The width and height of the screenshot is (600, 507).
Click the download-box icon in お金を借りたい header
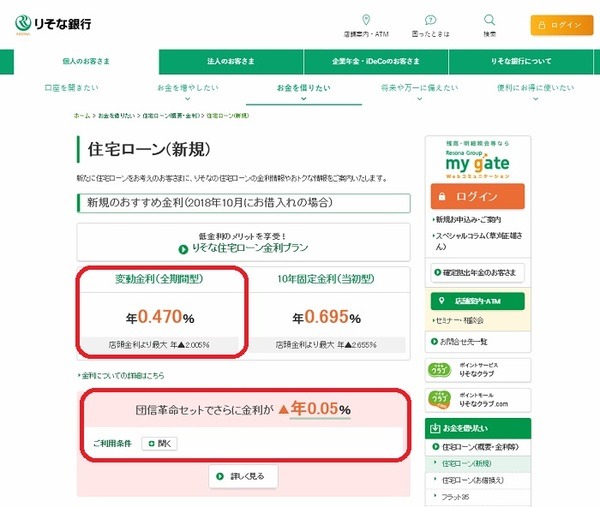[435, 428]
